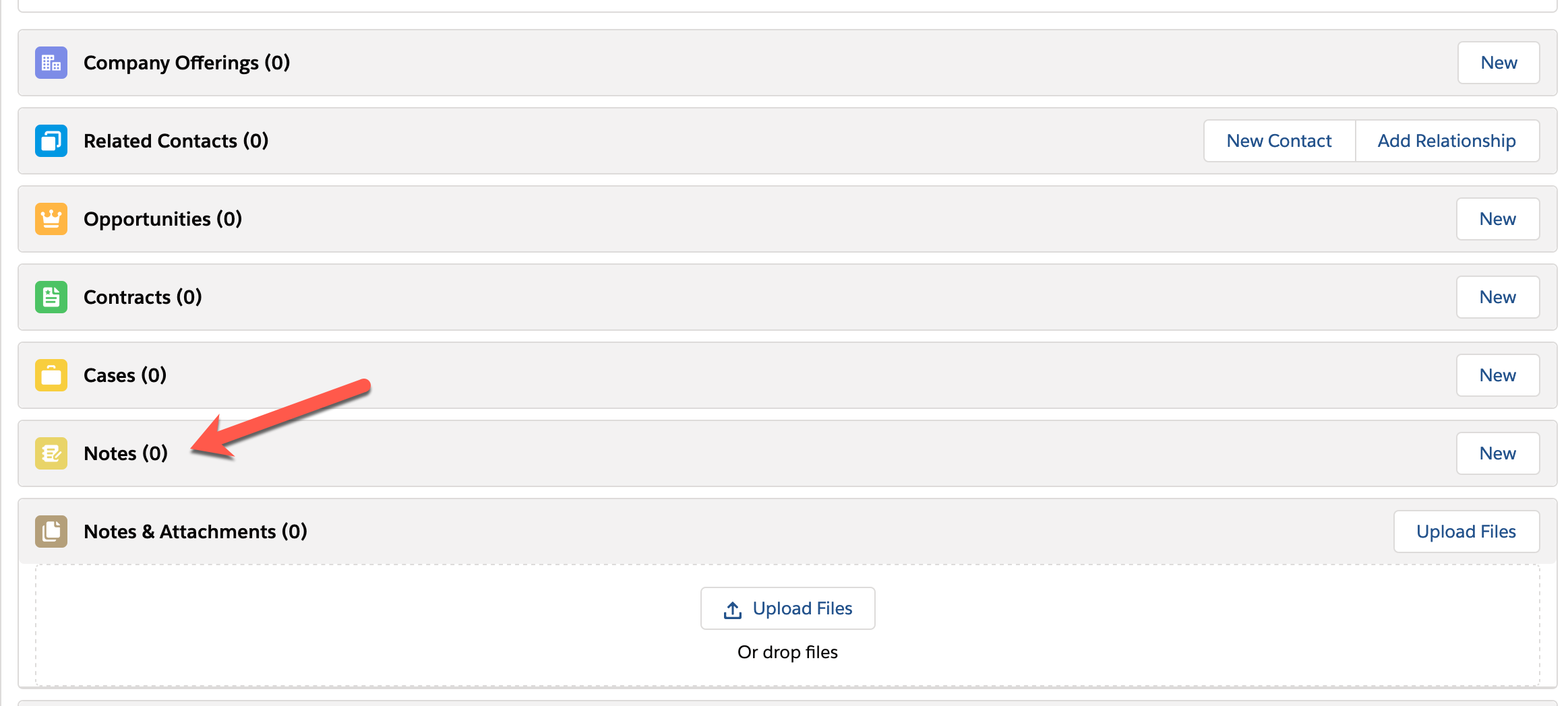This screenshot has width=1568, height=706.
Task: Click Add Relationship for Related Contacts
Action: 1447,141
